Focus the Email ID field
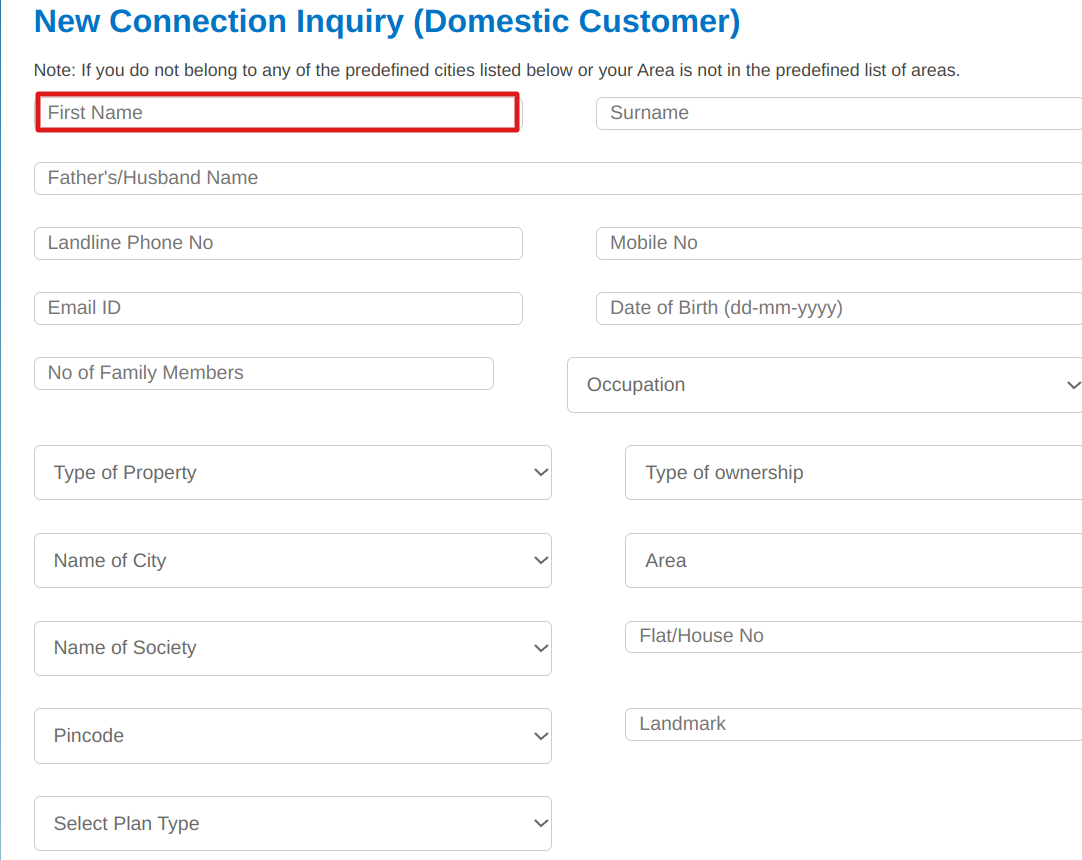 [x=278, y=308]
